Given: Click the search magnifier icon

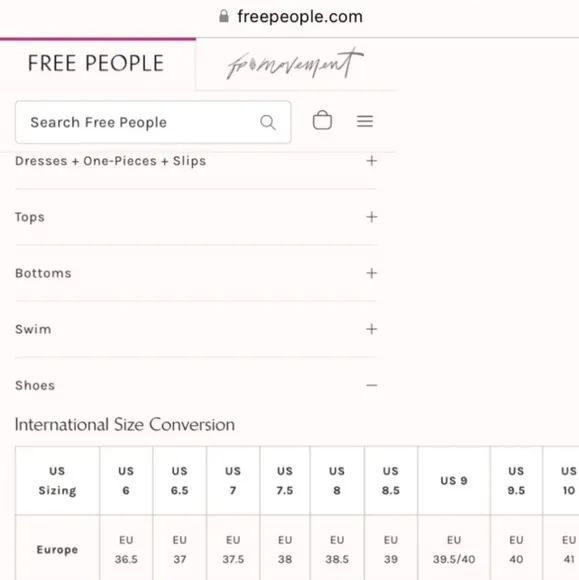Looking at the screenshot, I should 268,122.
